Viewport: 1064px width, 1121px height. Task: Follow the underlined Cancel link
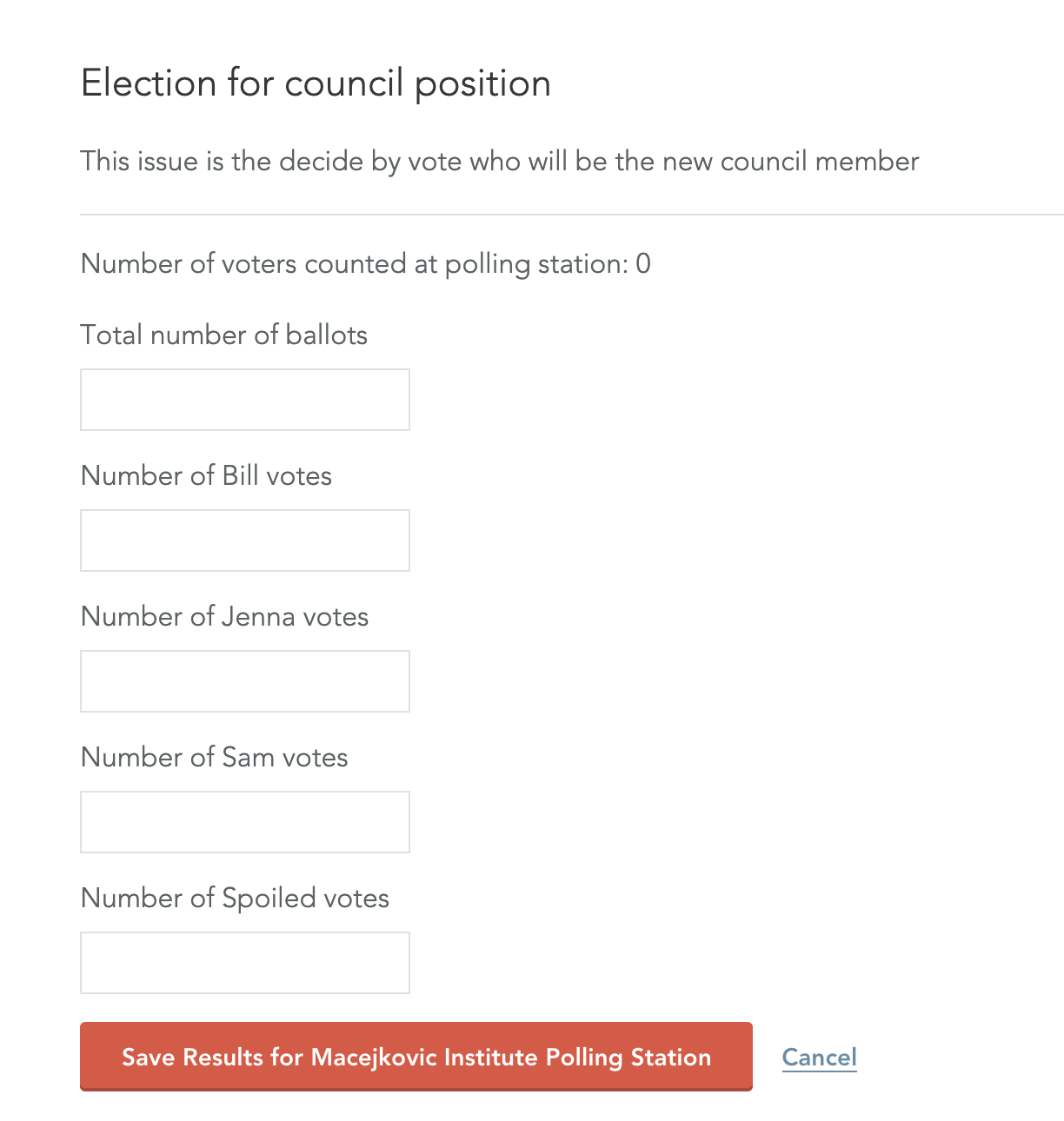coord(820,1057)
